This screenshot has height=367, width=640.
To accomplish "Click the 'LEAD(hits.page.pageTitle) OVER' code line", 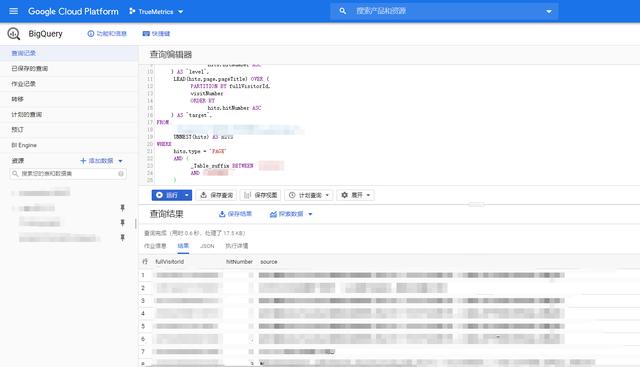I will point(221,79).
